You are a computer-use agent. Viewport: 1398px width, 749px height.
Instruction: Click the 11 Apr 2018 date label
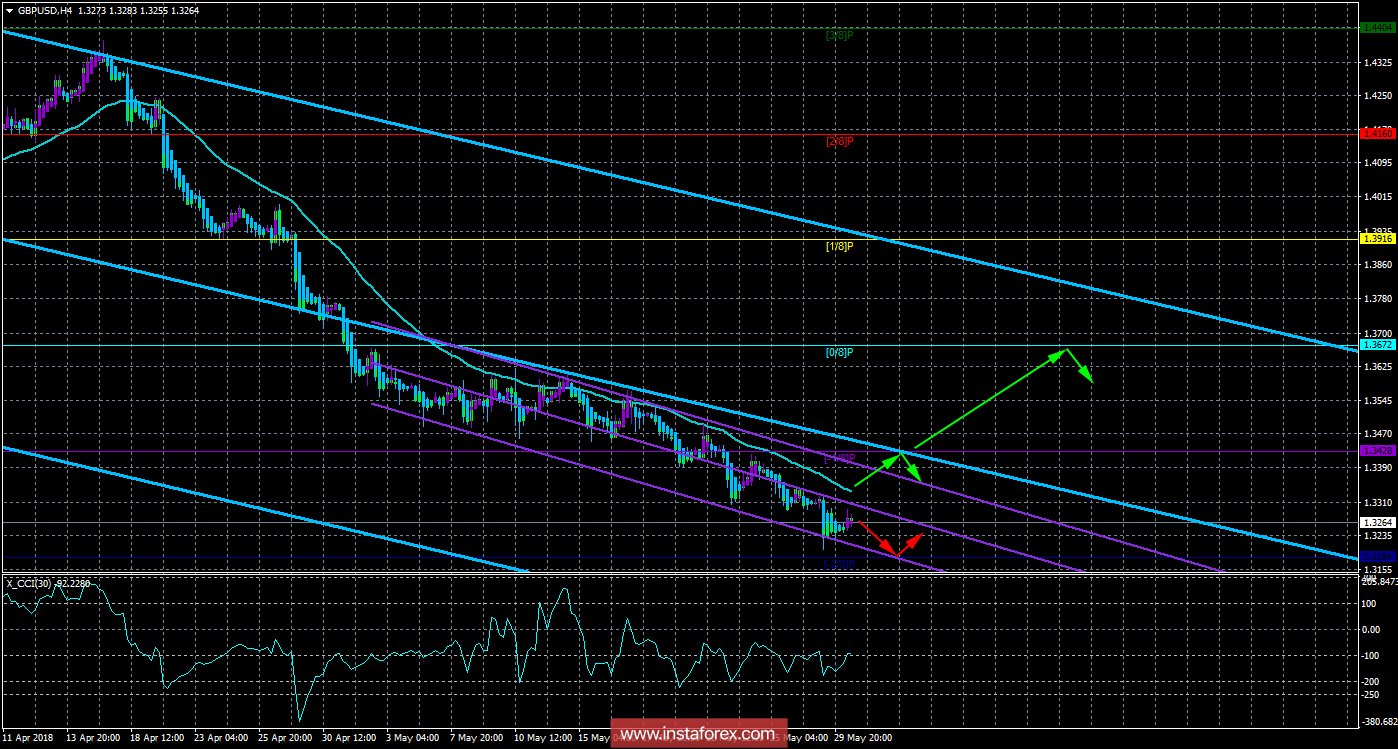[x=27, y=738]
